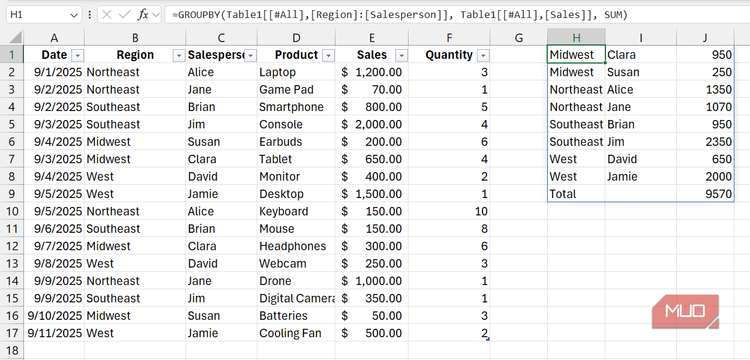The image size is (750, 360).
Task: Click the $ 2,000.00 sales cell
Action: click(372, 124)
